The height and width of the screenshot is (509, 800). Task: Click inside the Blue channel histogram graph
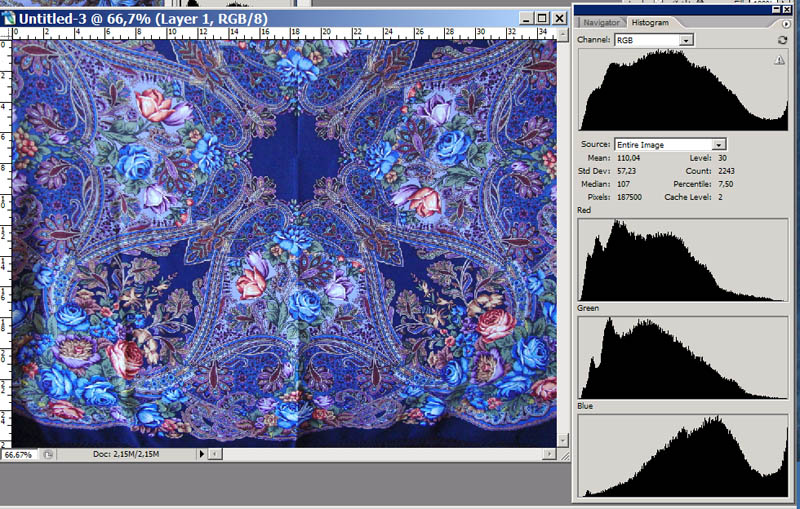[682, 455]
